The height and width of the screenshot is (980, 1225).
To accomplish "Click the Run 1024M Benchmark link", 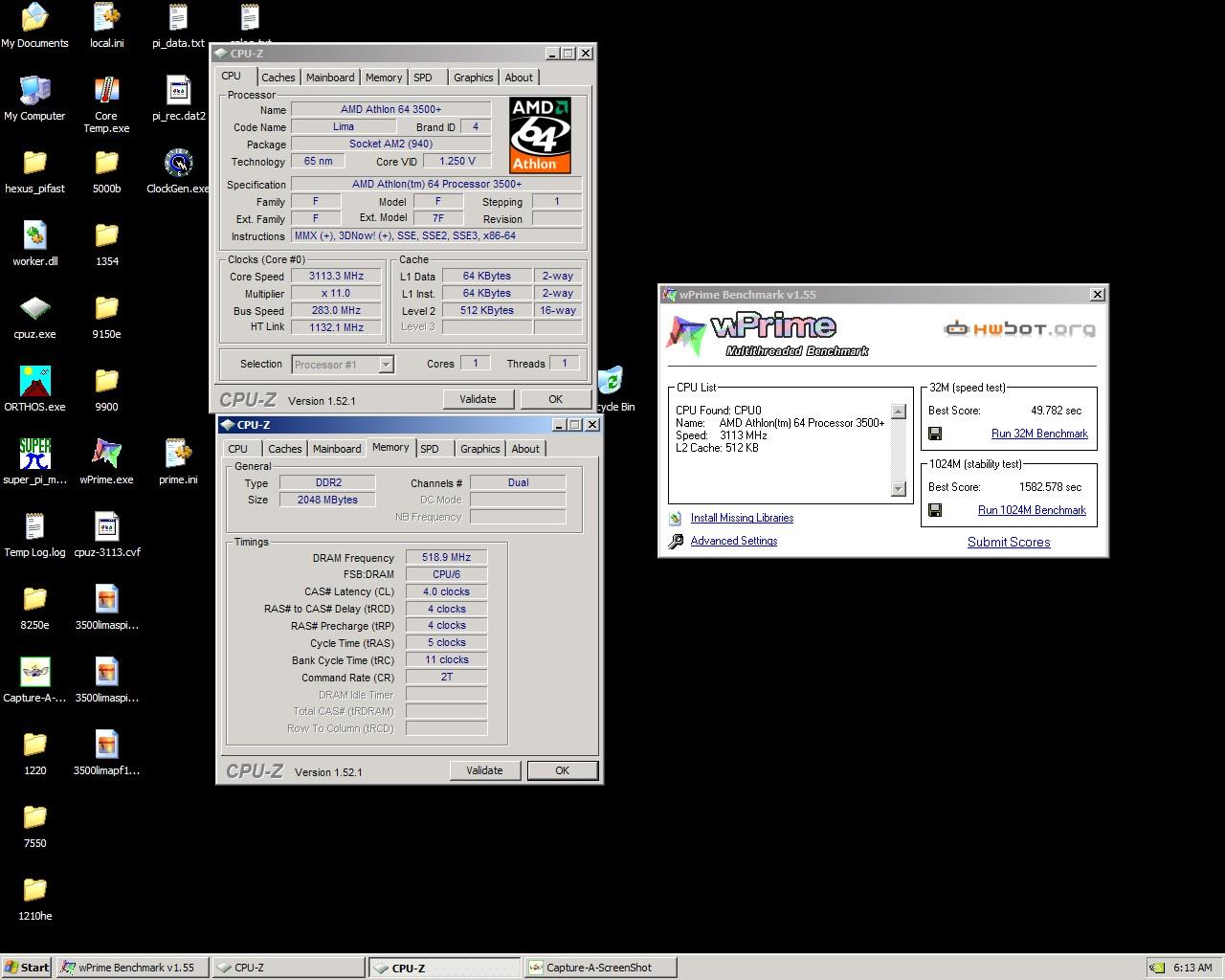I will click(x=1032, y=510).
